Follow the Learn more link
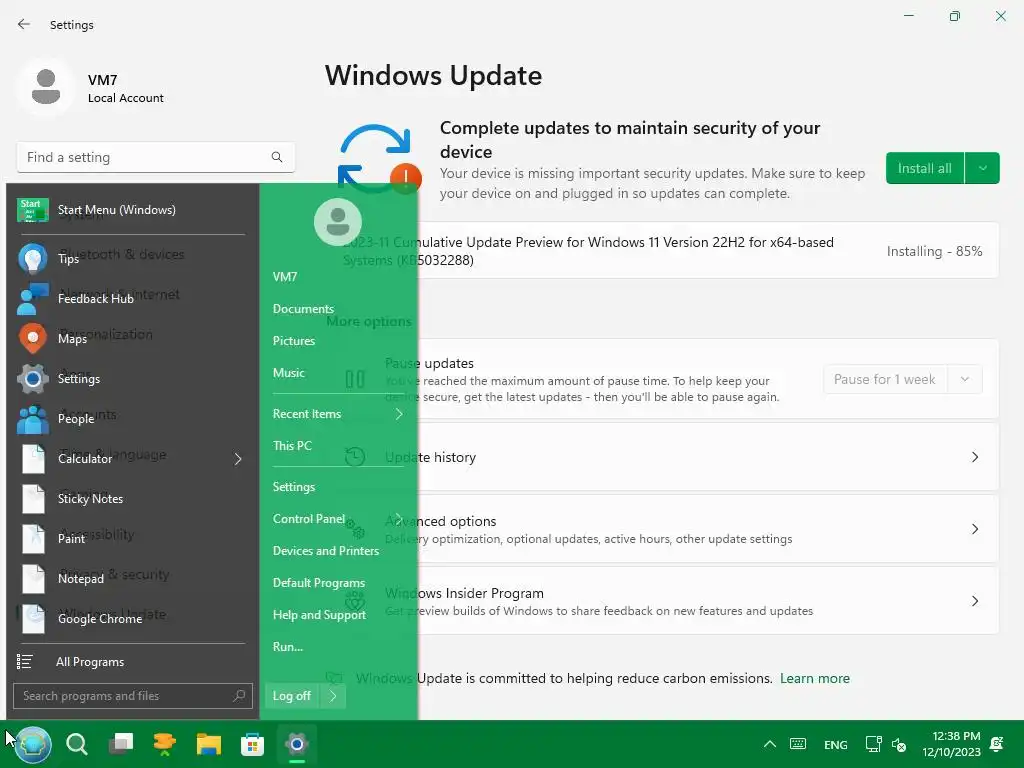Screen dimensions: 1024x768 (x=814, y=679)
